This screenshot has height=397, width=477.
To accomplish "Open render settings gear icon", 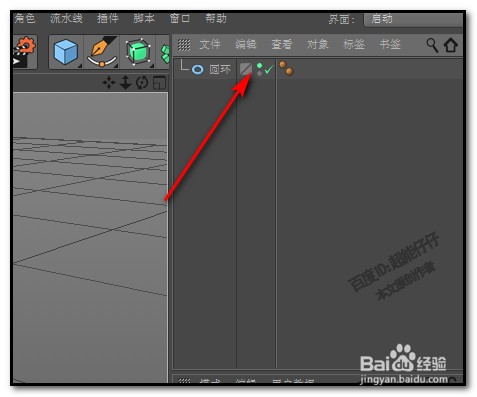I will pos(24,51).
